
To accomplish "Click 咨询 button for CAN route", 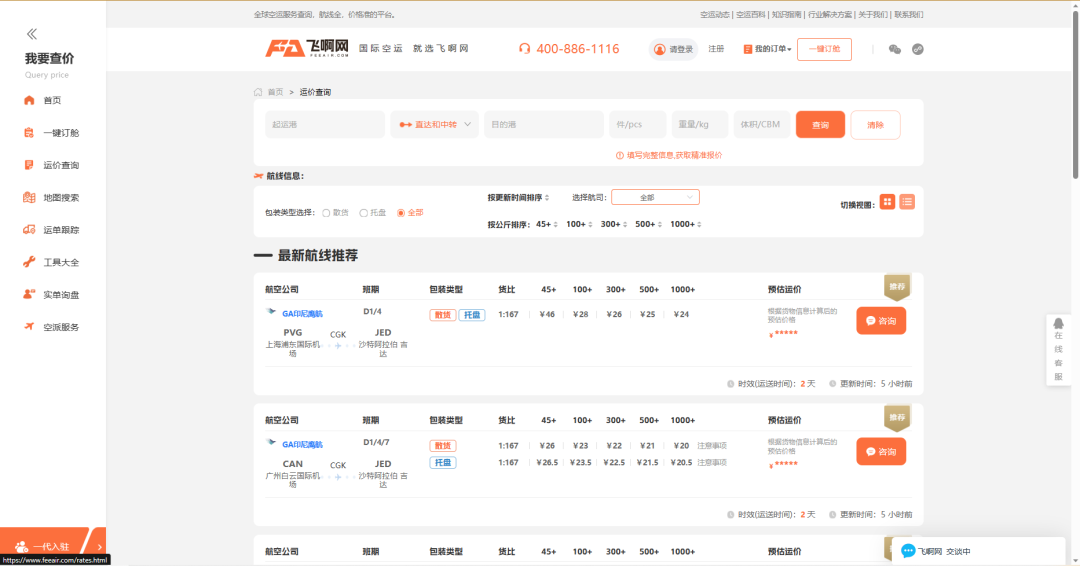I will coord(881,452).
